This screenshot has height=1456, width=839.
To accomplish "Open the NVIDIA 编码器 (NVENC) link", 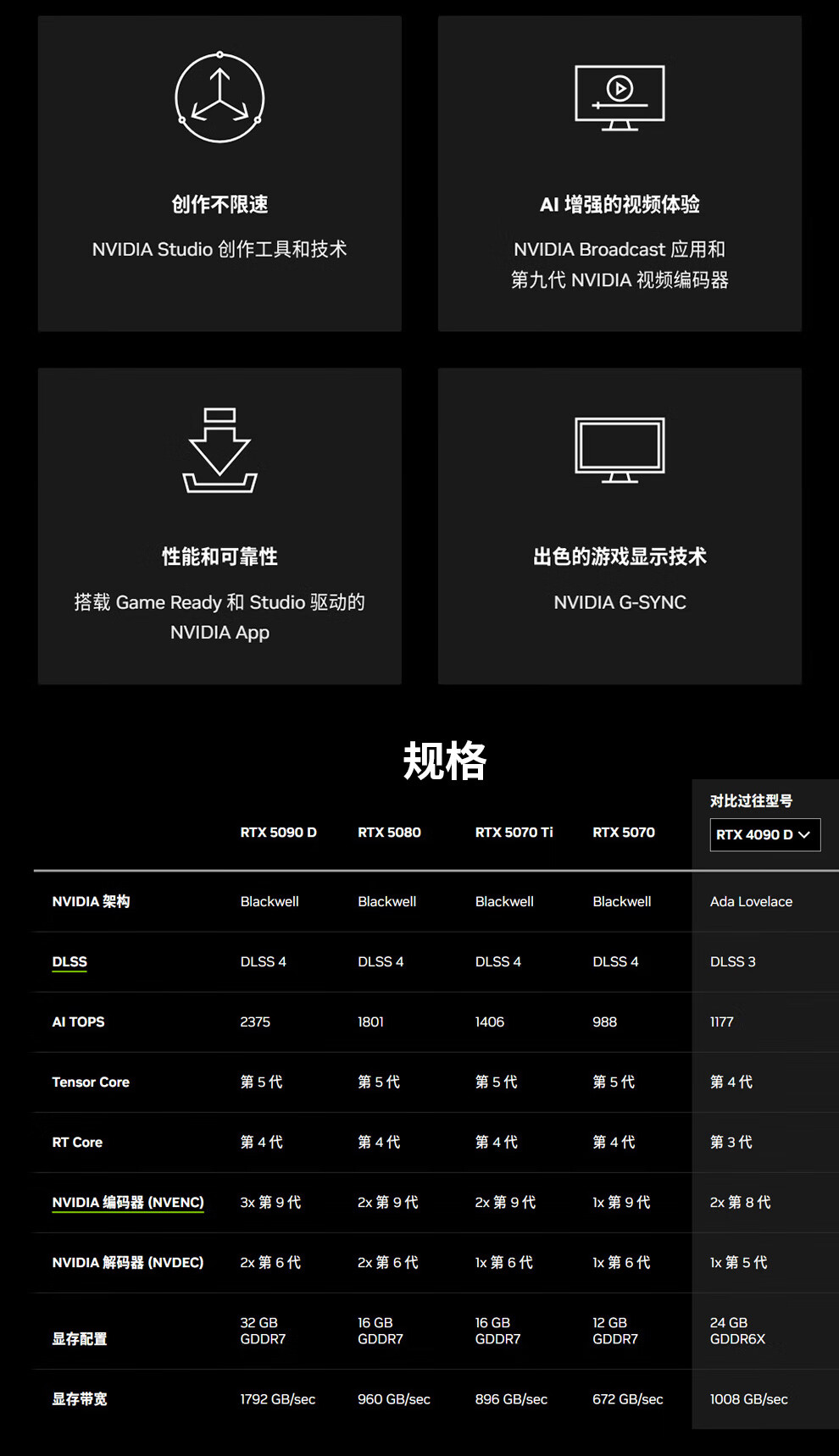I will click(128, 1202).
